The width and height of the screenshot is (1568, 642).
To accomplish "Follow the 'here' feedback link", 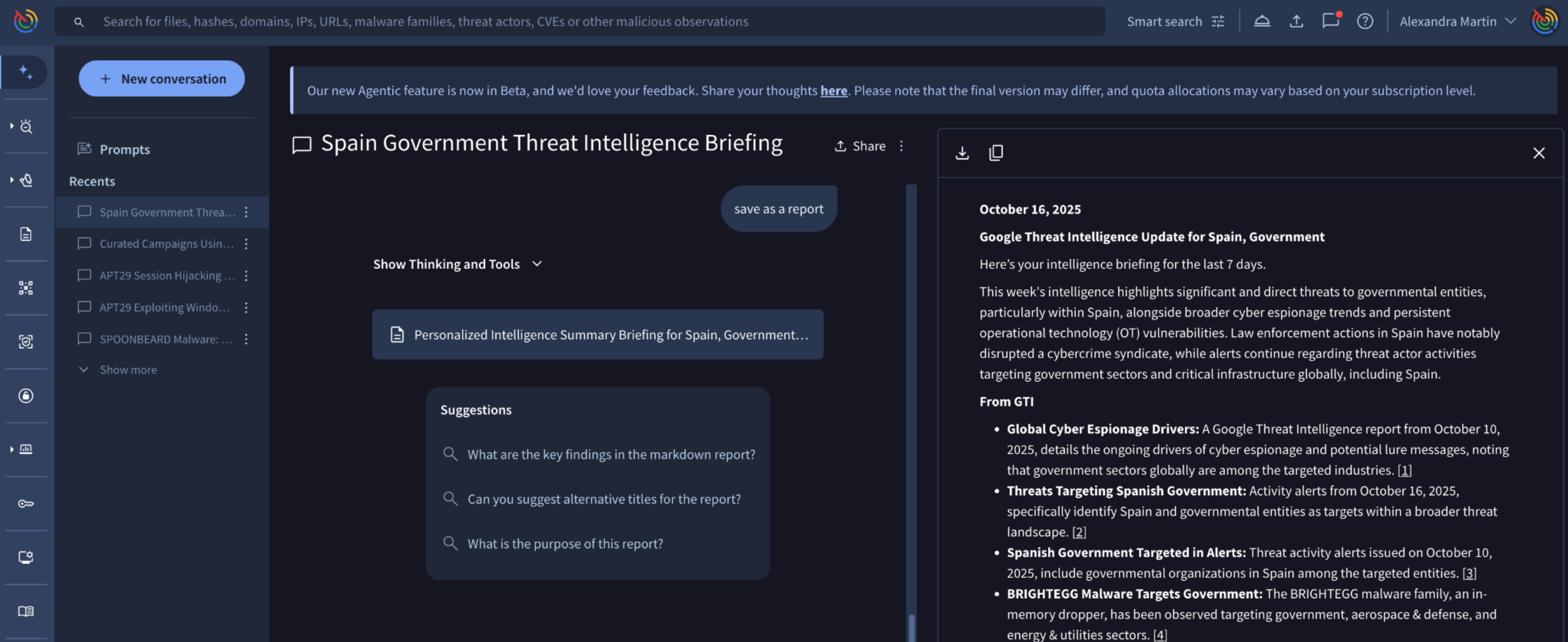I will click(x=833, y=91).
